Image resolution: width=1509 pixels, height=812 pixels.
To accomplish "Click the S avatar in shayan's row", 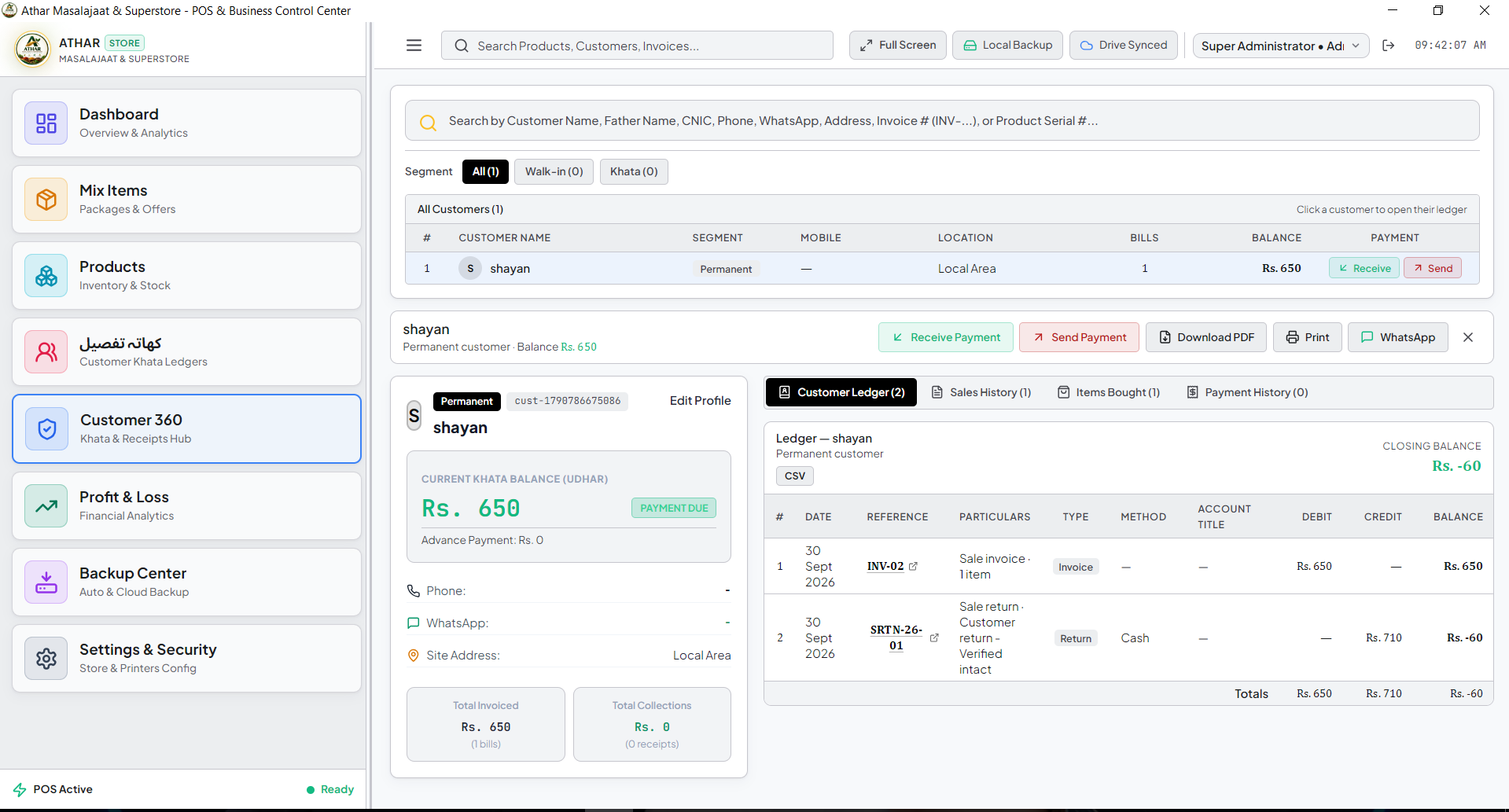I will pos(470,268).
